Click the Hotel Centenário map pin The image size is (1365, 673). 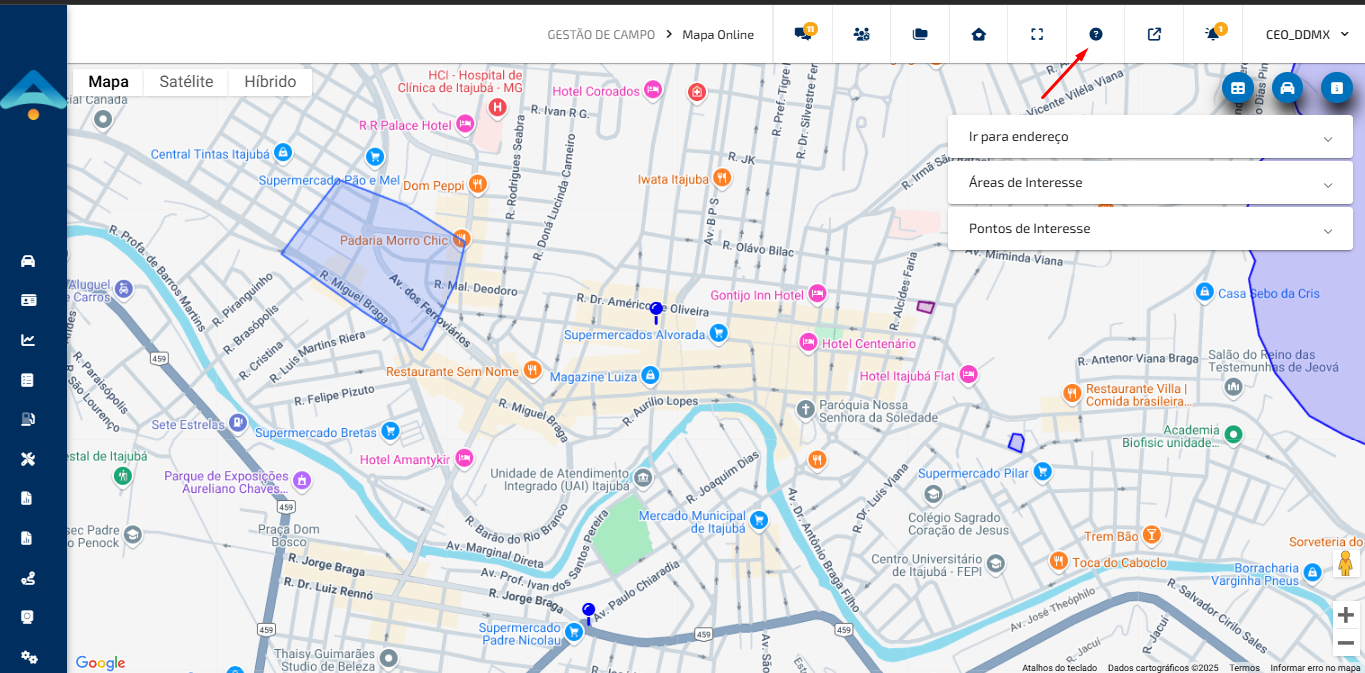pos(808,342)
